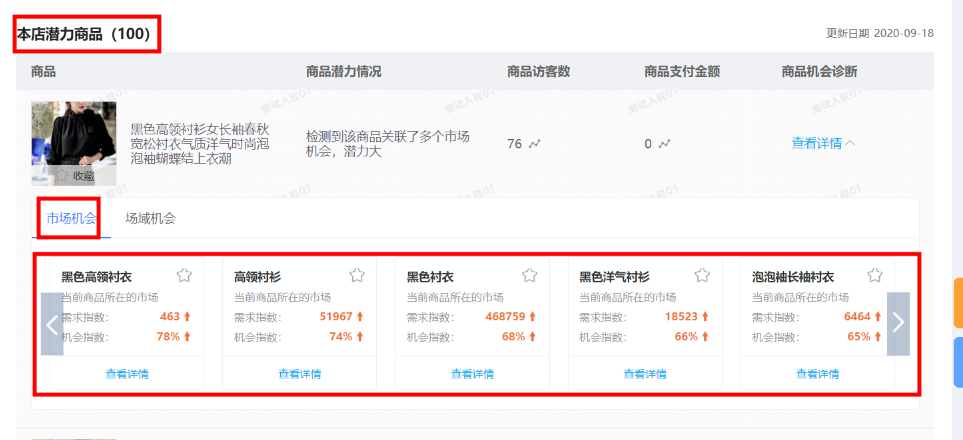Go to next market cards with right arrow
The width and height of the screenshot is (963, 440).
898,323
